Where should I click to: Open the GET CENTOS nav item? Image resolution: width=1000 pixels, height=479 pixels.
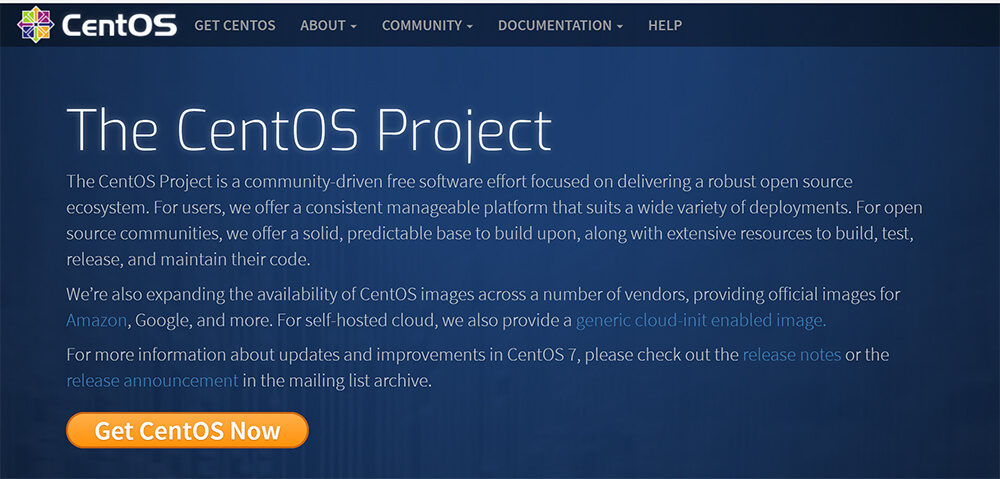pyautogui.click(x=235, y=26)
